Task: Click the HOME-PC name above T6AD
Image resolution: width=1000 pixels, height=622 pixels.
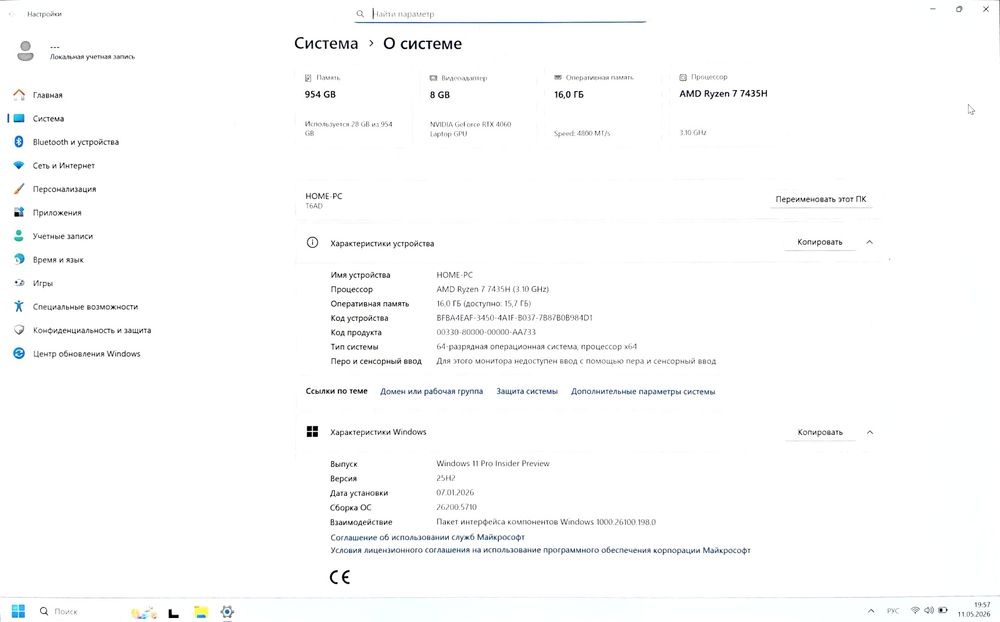Action: [323, 196]
